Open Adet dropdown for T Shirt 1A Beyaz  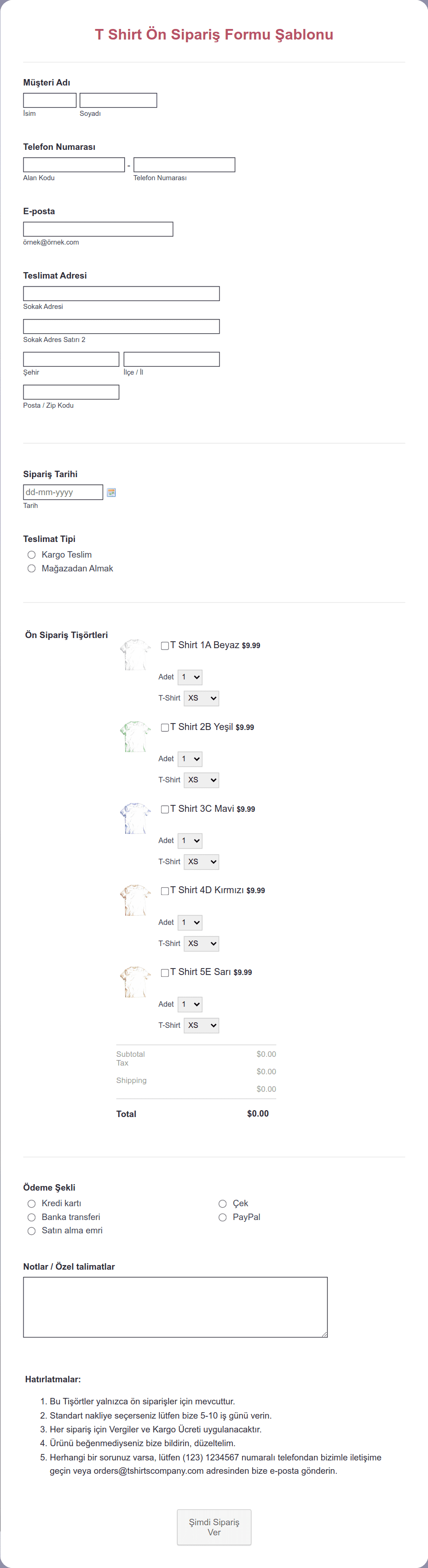(190, 677)
